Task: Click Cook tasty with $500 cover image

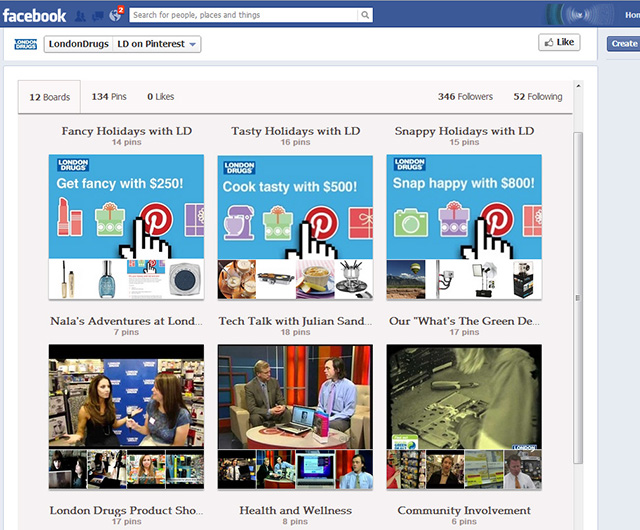Action: coord(295,207)
